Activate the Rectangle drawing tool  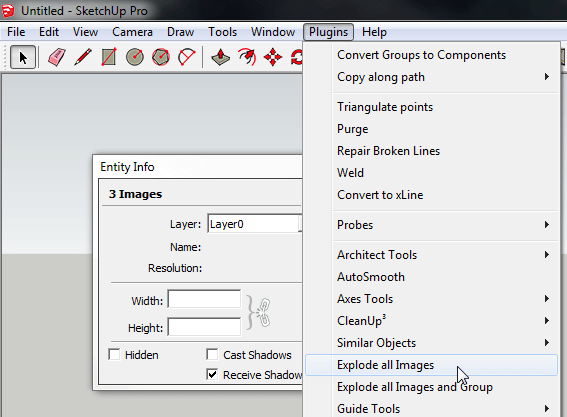coord(109,57)
